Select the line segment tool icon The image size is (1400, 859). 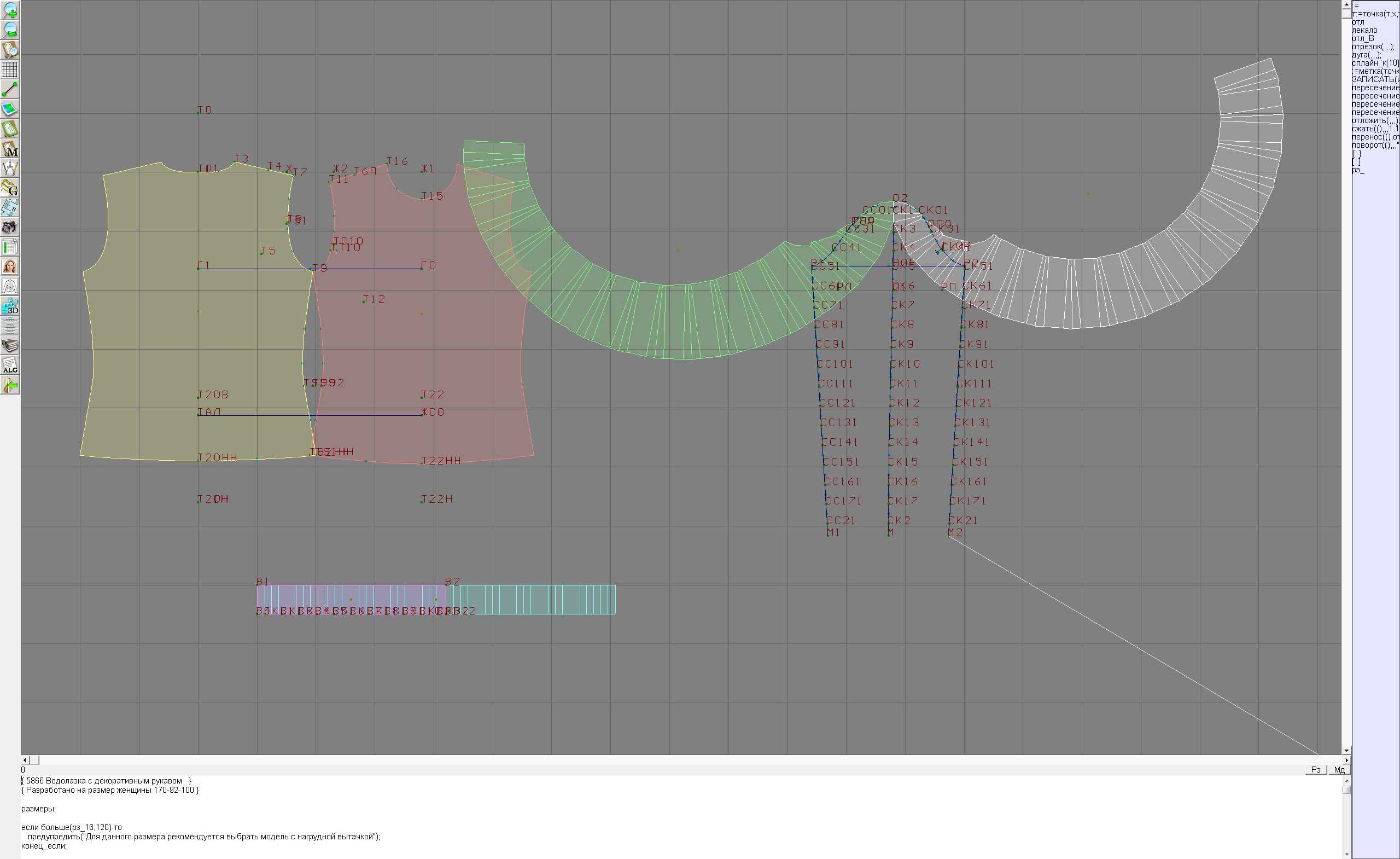10,89
